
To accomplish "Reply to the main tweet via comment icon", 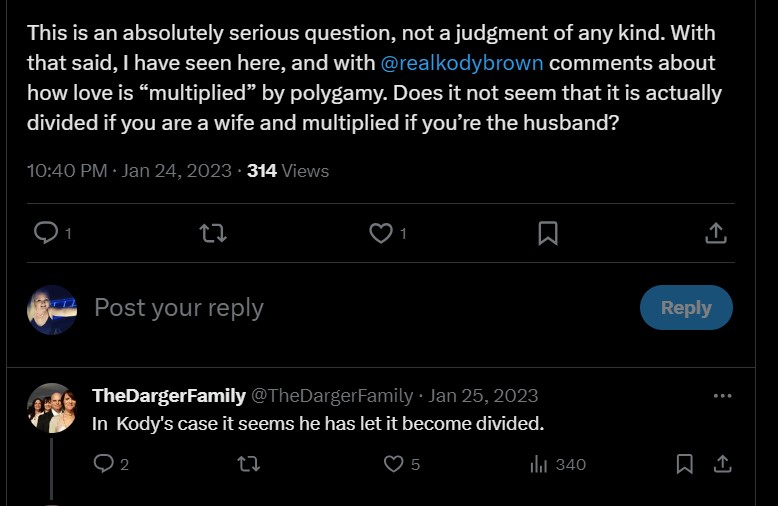I will point(46,233).
